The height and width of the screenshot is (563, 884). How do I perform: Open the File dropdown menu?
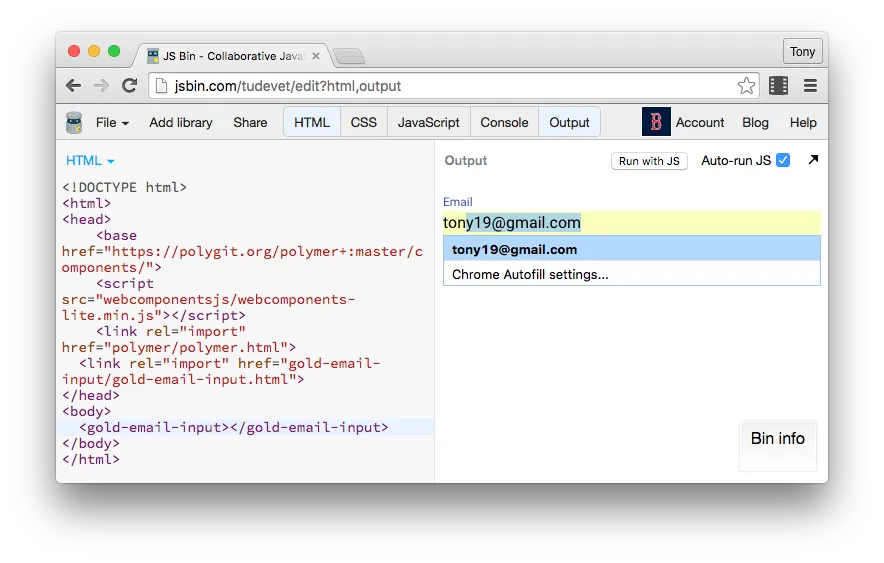tap(112, 122)
